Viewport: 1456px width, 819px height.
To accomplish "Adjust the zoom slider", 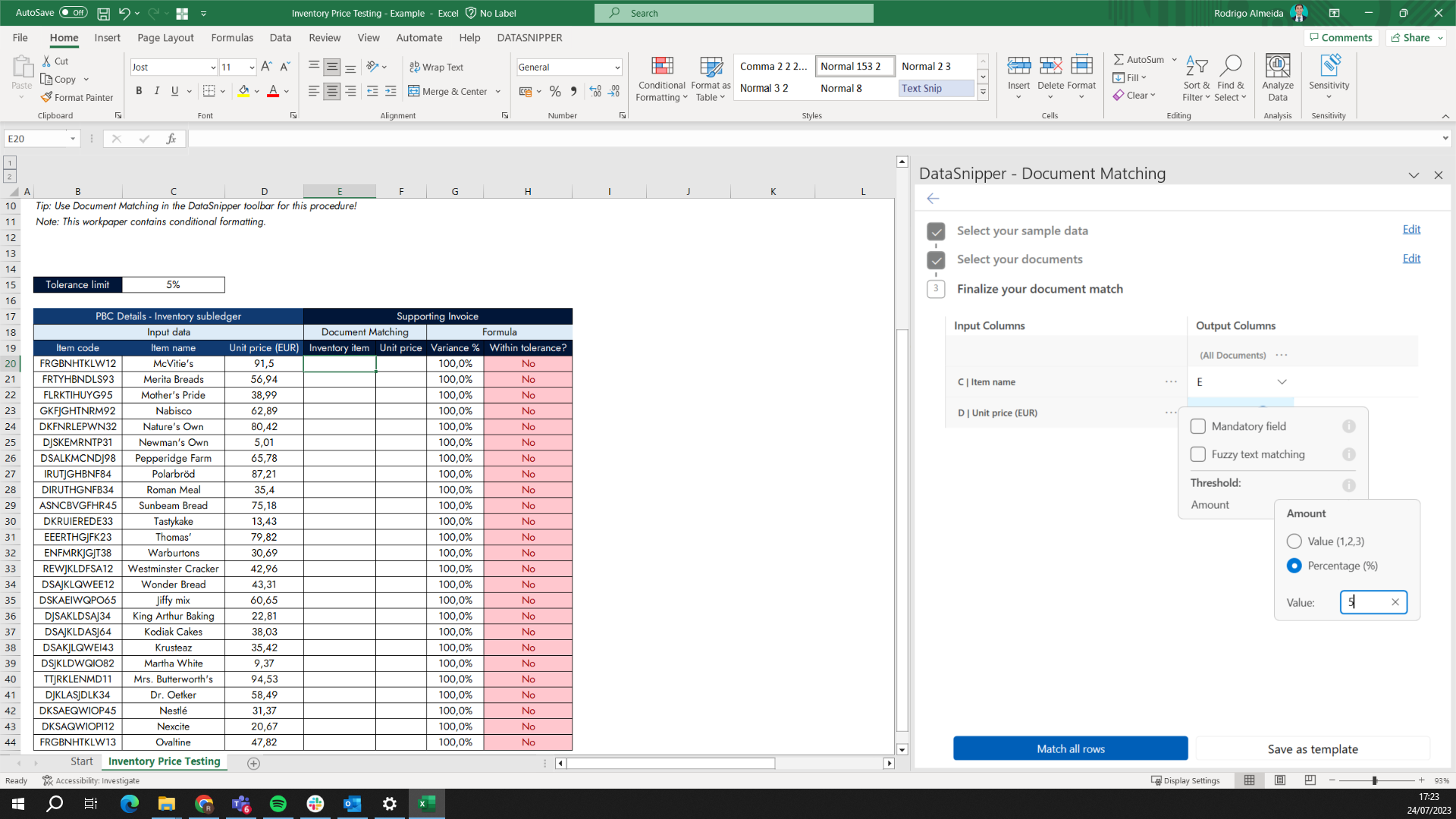I will tap(1376, 780).
